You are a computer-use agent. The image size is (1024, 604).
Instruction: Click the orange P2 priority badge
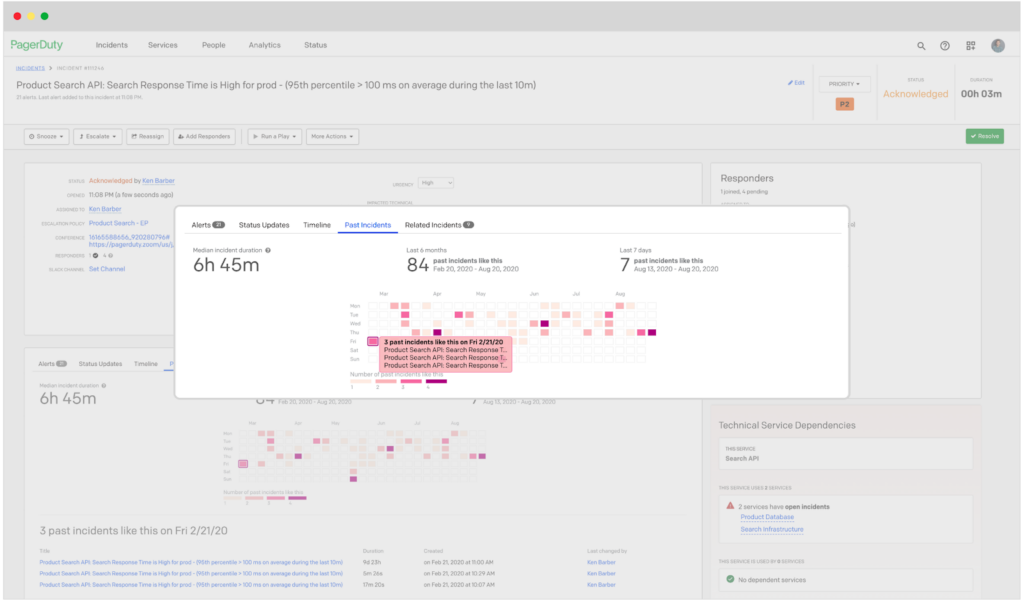coord(844,104)
